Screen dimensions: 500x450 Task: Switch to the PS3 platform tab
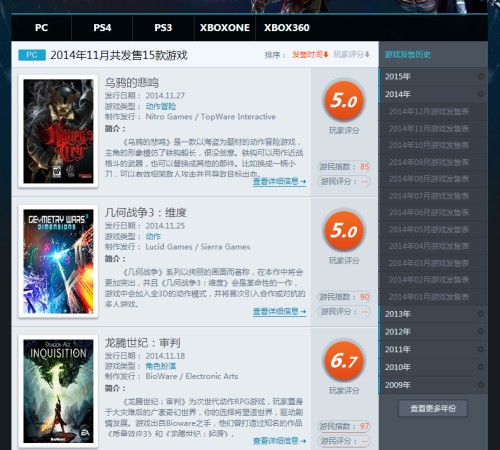(163, 28)
